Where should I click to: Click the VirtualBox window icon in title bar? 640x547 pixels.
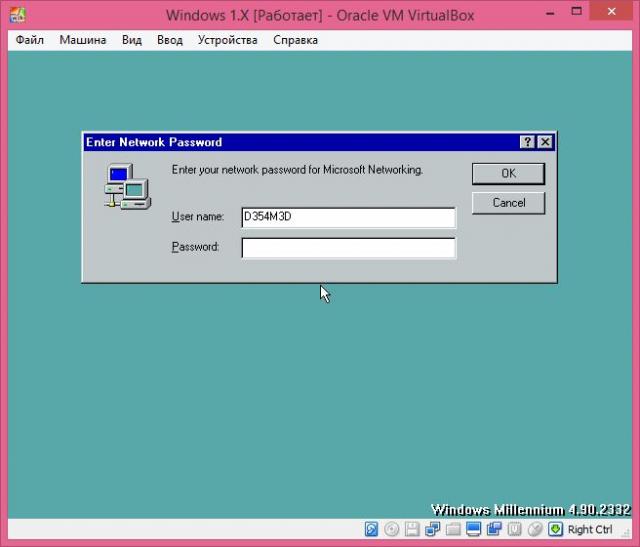point(17,15)
